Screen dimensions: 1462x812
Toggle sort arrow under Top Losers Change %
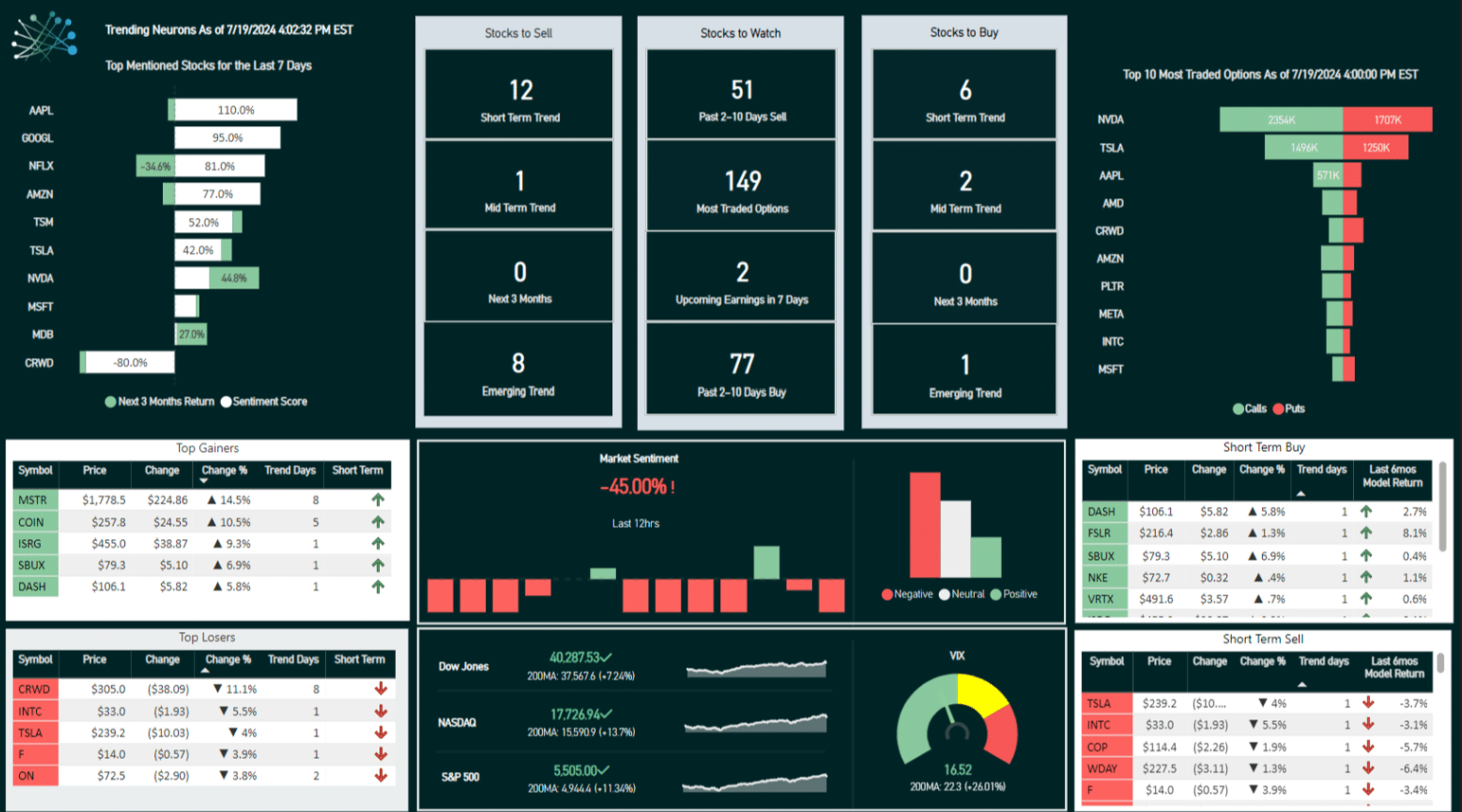tap(206, 671)
